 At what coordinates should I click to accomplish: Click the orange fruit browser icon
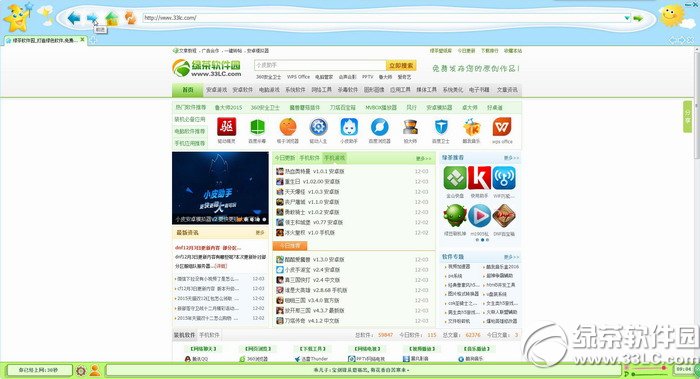(x=288, y=127)
